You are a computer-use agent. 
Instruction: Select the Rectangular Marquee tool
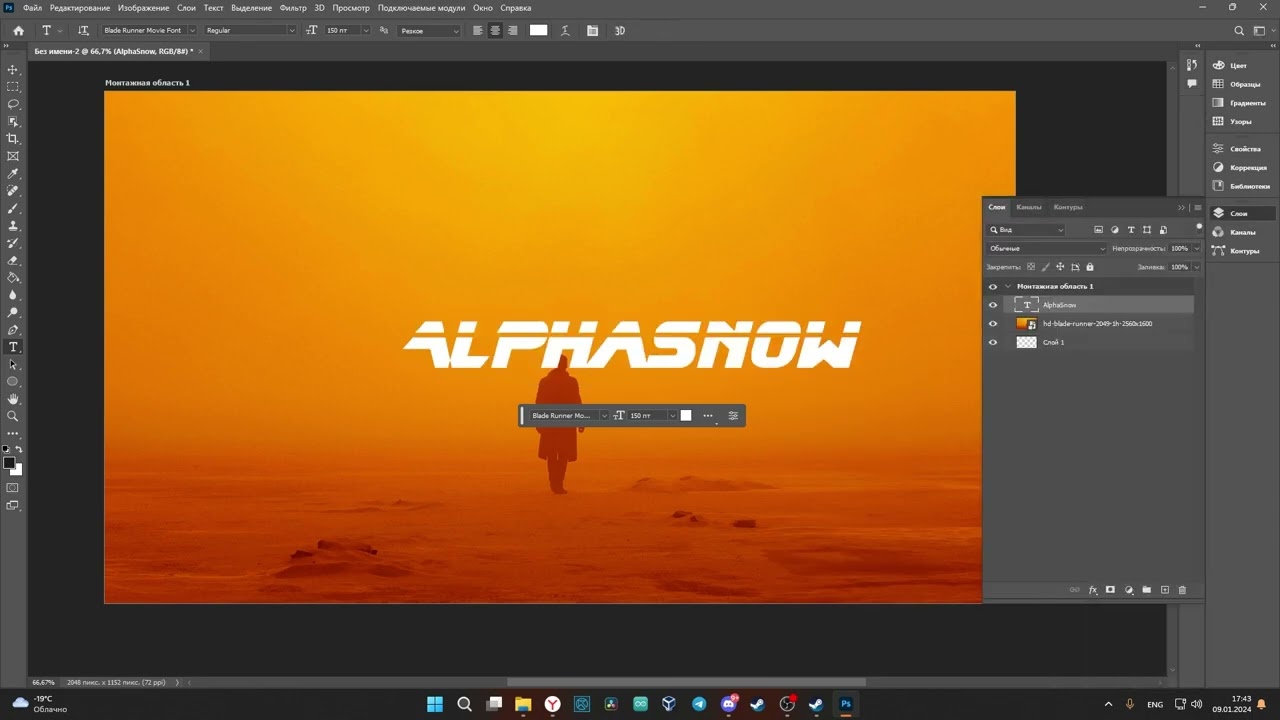tap(13, 87)
